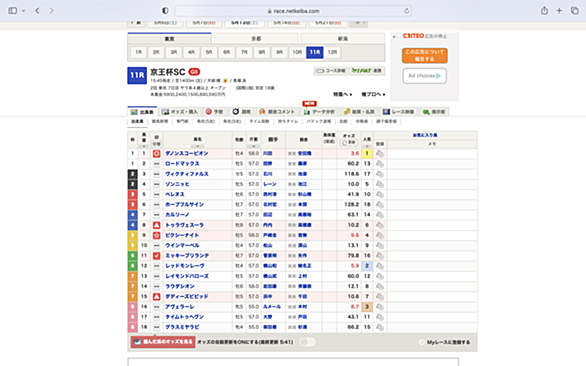Open sort dropdown under 馬名 column
Screen dimensions: 586x366
pos(197,146)
